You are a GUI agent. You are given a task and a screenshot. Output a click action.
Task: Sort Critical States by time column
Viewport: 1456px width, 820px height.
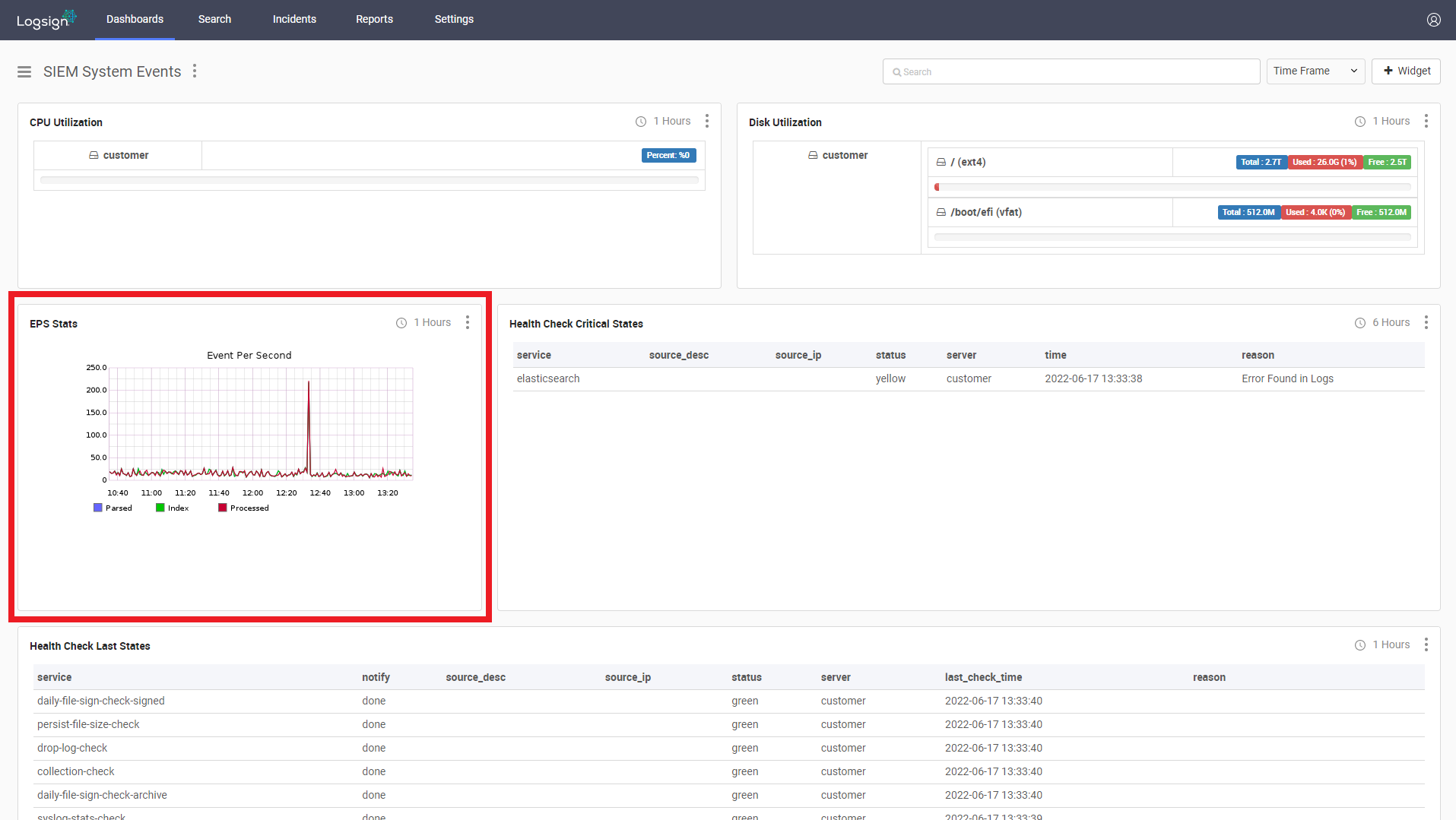tap(1055, 355)
